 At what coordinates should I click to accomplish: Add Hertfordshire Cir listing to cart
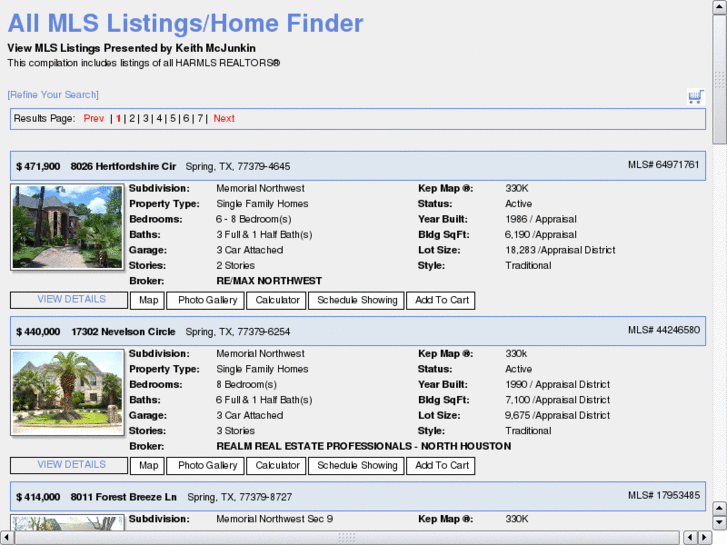coord(441,300)
